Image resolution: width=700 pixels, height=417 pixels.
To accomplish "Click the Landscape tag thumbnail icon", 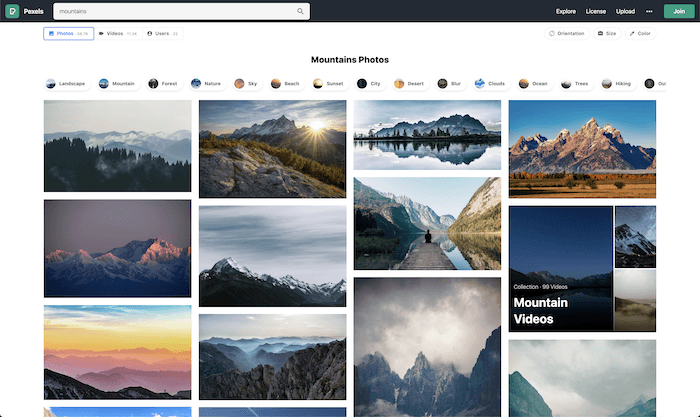I will coord(51,83).
